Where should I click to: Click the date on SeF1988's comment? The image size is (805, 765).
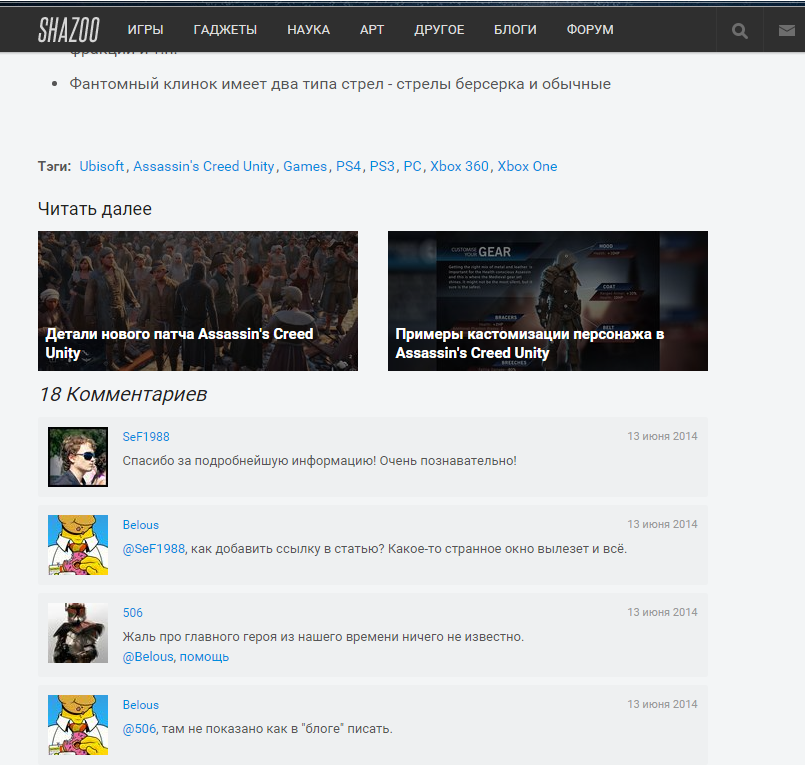(x=662, y=436)
